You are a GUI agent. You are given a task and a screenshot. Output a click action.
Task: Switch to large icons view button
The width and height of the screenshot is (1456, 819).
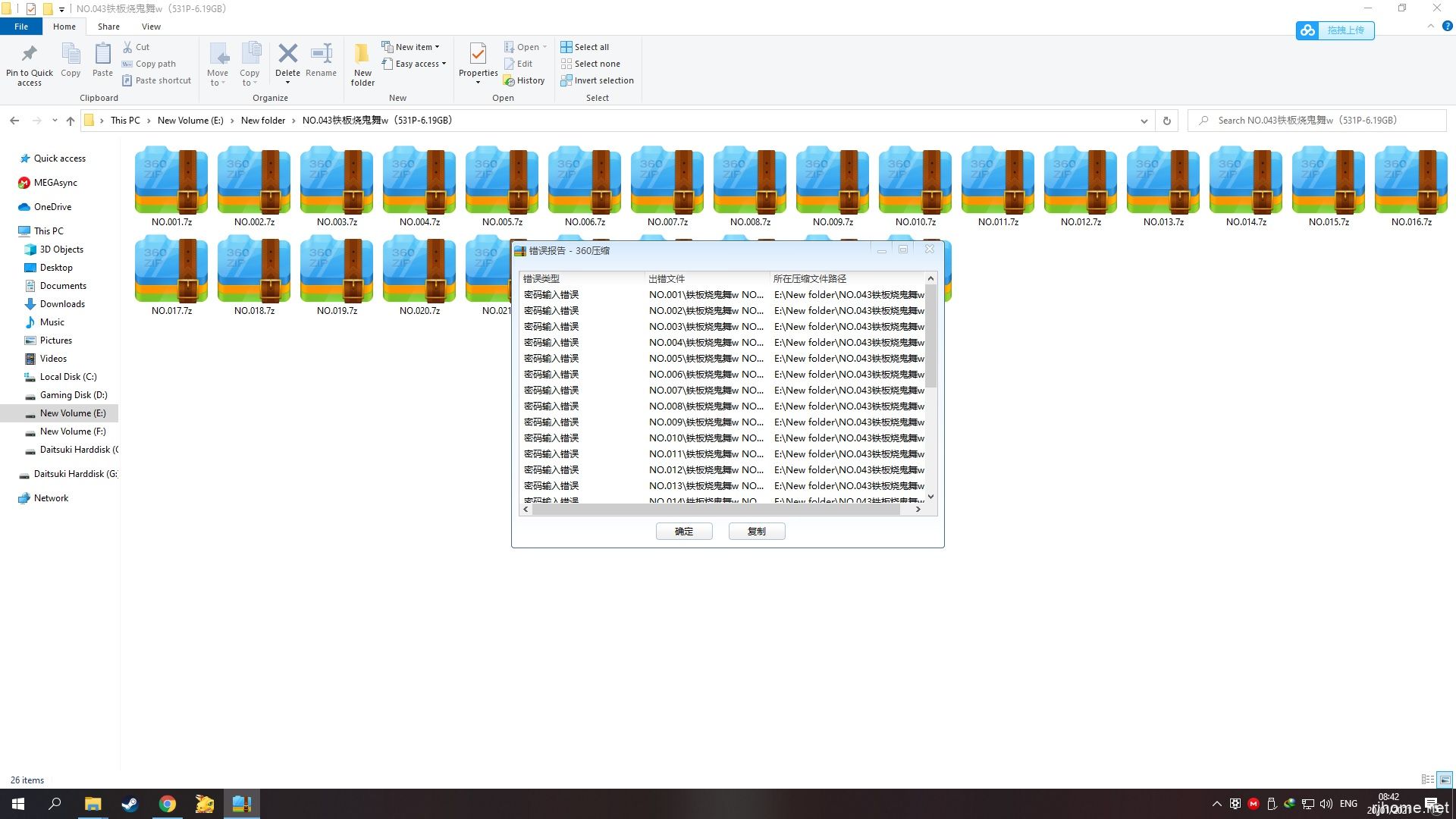click(1445, 780)
